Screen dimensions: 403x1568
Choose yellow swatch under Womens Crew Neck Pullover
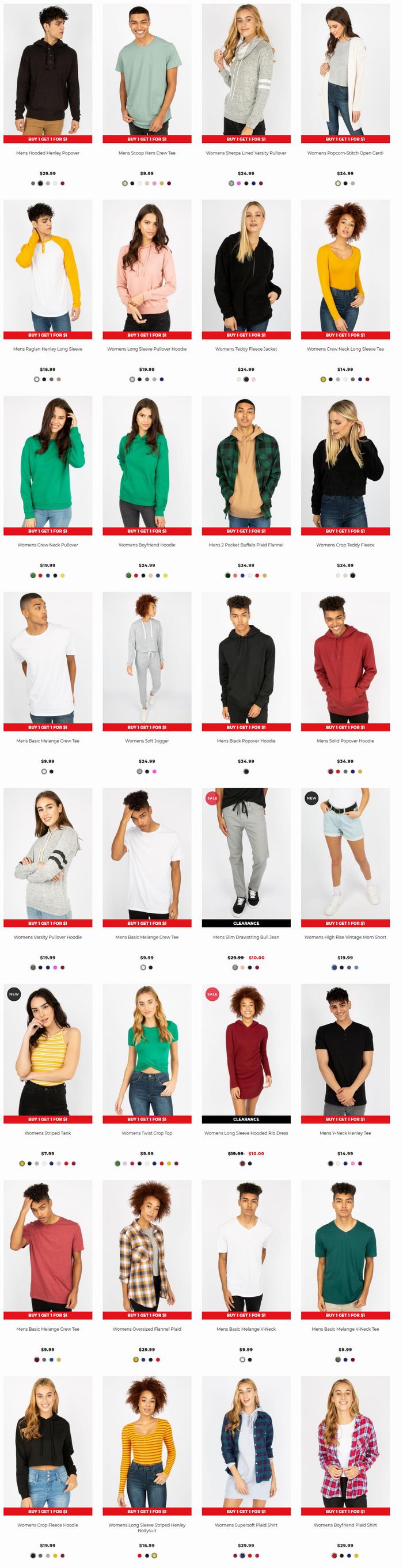pyautogui.click(x=62, y=575)
